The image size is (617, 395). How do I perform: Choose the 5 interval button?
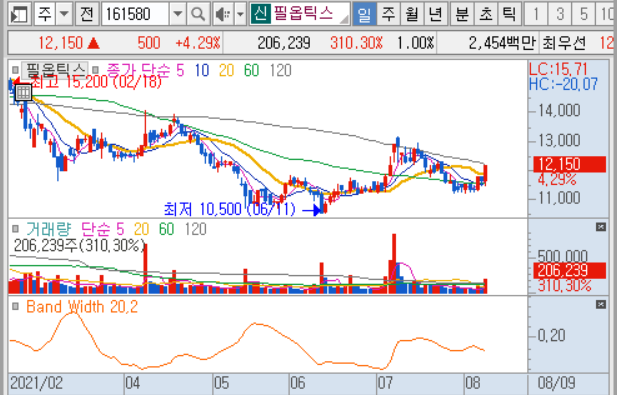click(x=584, y=14)
